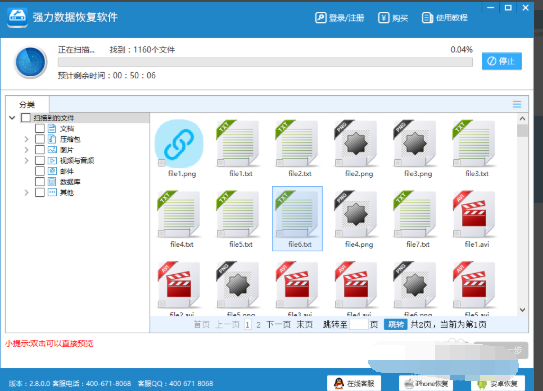Click the 购买 purchase button
The height and width of the screenshot is (391, 543).
[x=393, y=18]
